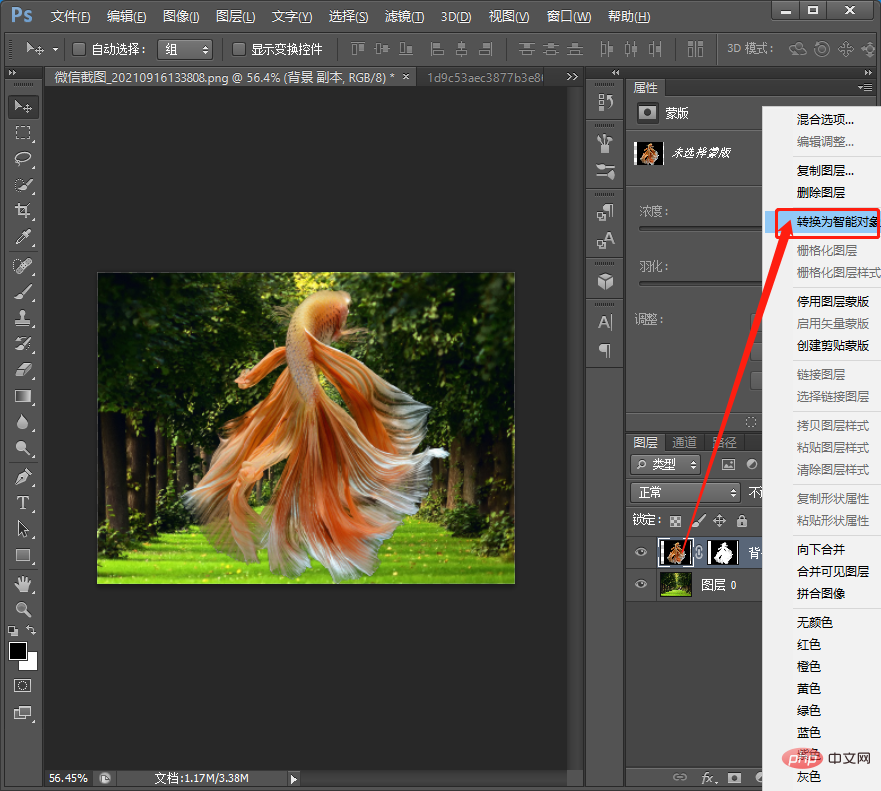
Task: Toggle lock position in layers panel
Action: pos(720,521)
